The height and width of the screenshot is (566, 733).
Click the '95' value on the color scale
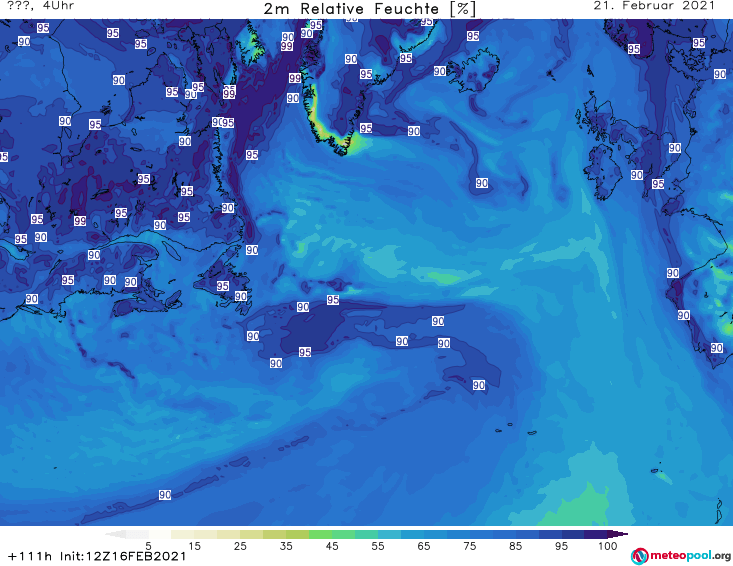[561, 546]
